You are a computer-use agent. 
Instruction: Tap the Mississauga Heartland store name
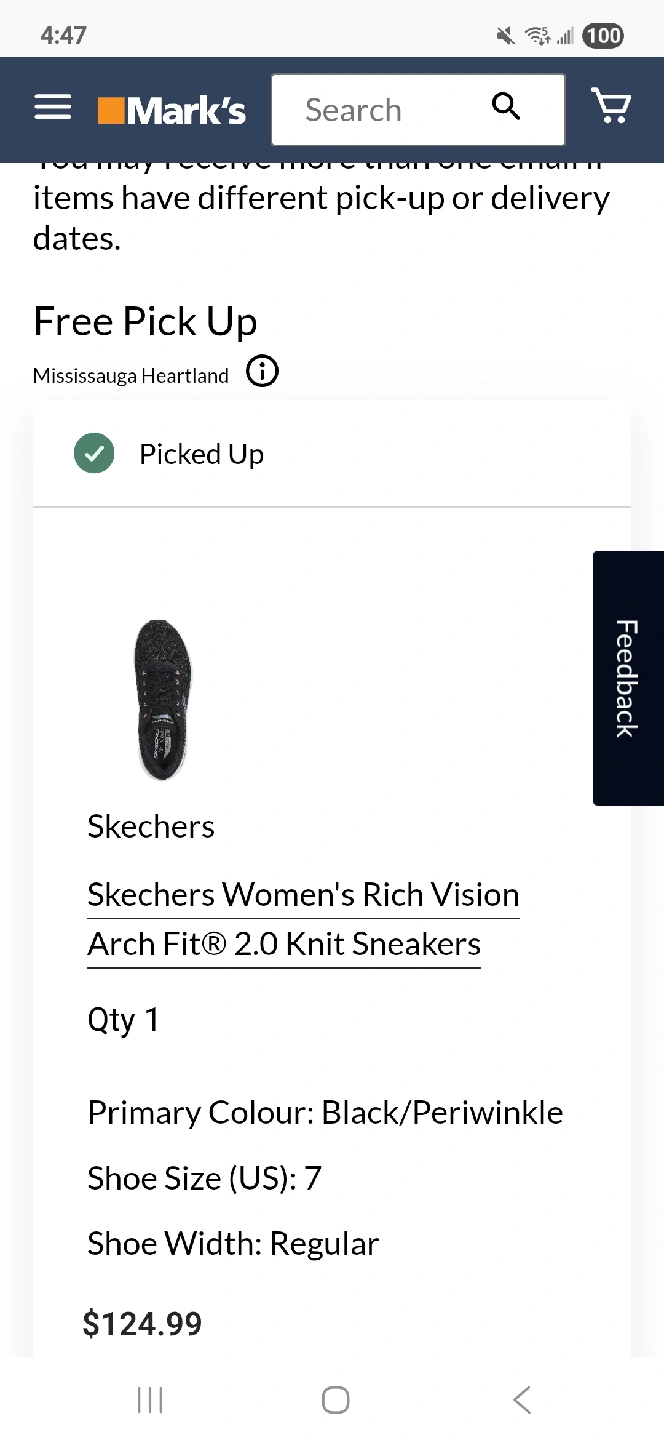click(131, 376)
